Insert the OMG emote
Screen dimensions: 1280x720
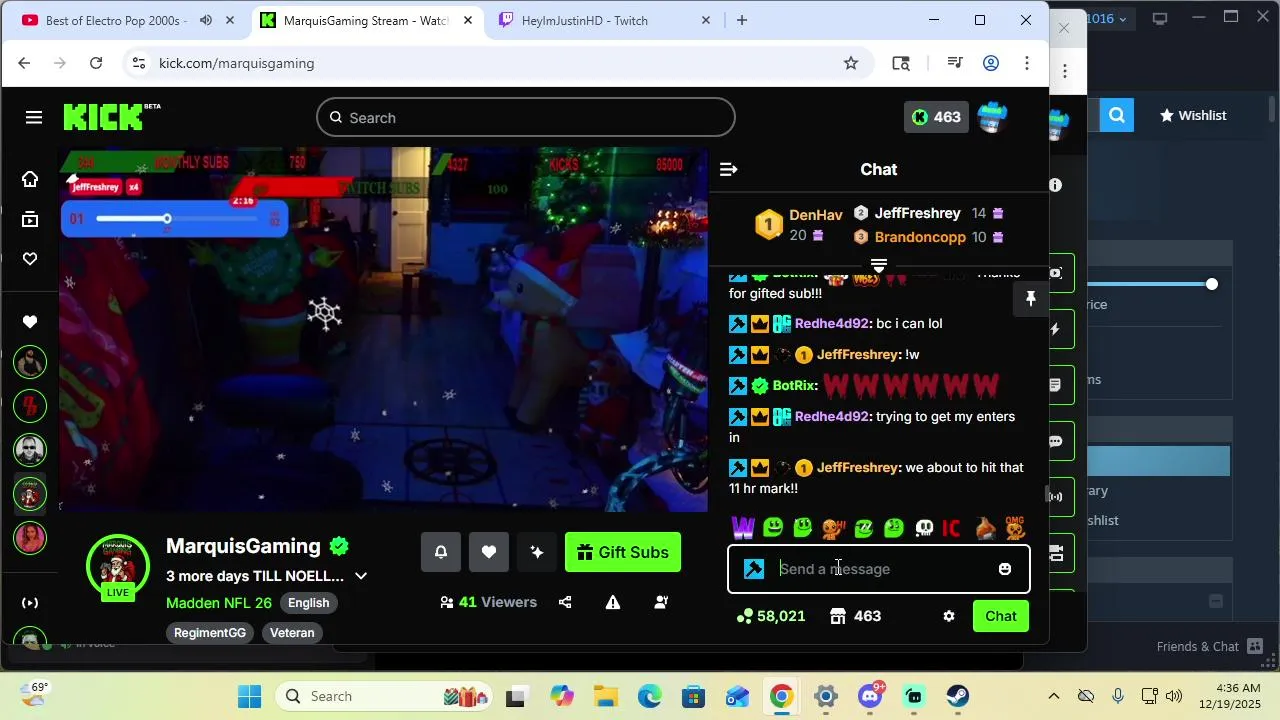(1015, 527)
